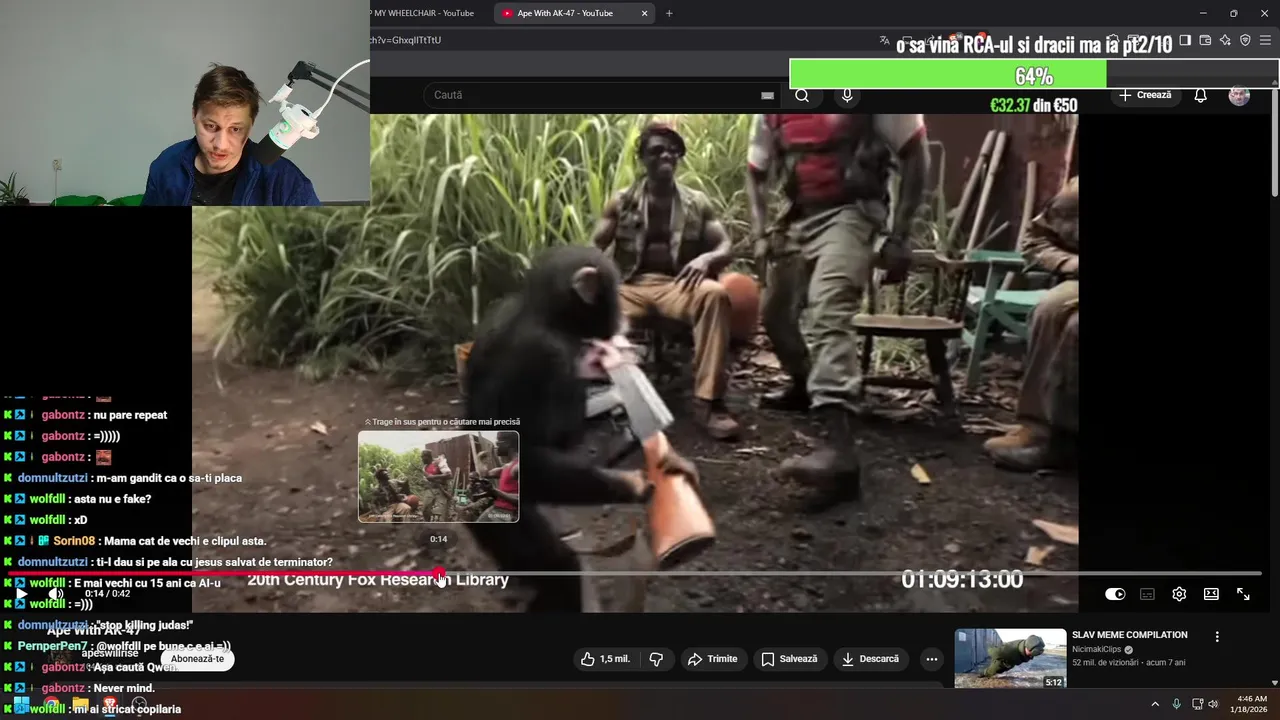The width and height of the screenshot is (1280, 720).
Task: Open File Explorer from the taskbar
Action: click(x=80, y=704)
